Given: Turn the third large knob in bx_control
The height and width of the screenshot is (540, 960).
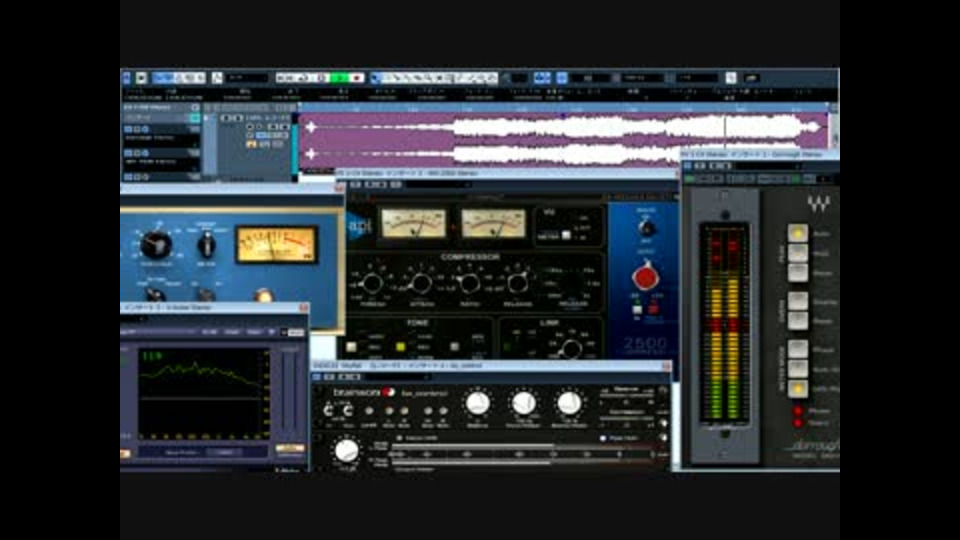Looking at the screenshot, I should point(569,404).
